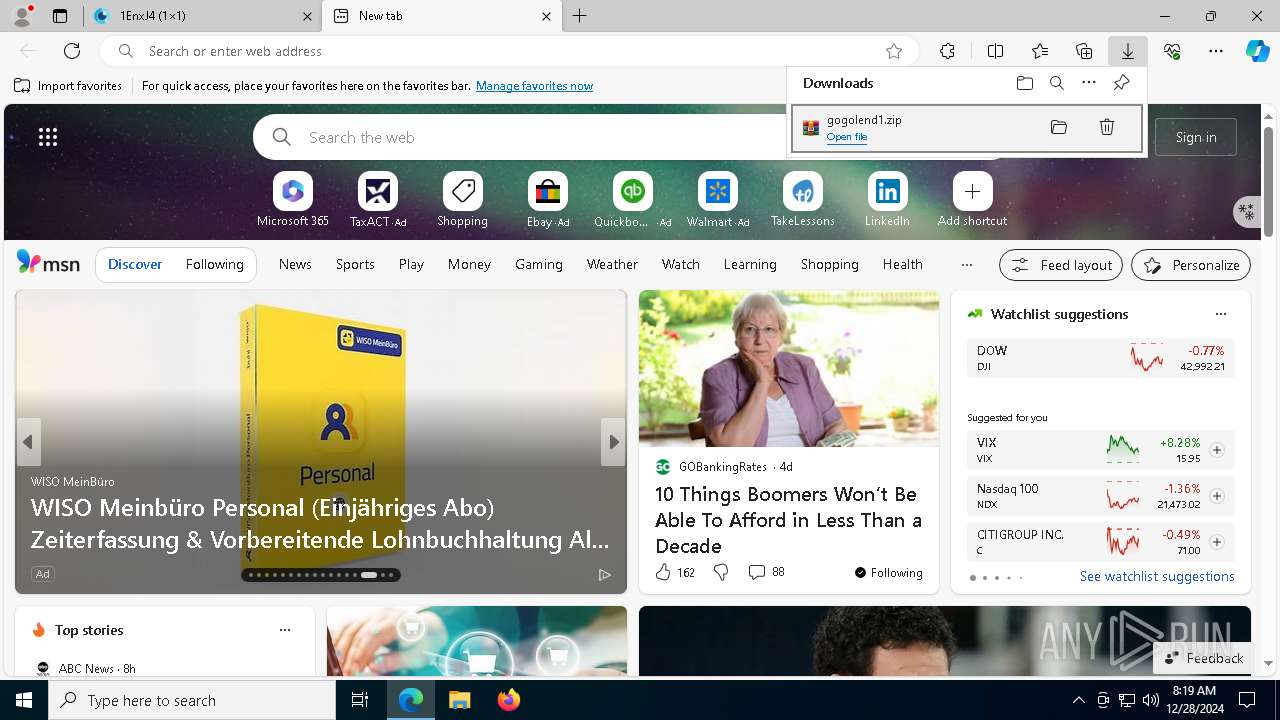This screenshot has height=720, width=1280.
Task: Open the Walmart ad shortcut
Action: (x=717, y=199)
